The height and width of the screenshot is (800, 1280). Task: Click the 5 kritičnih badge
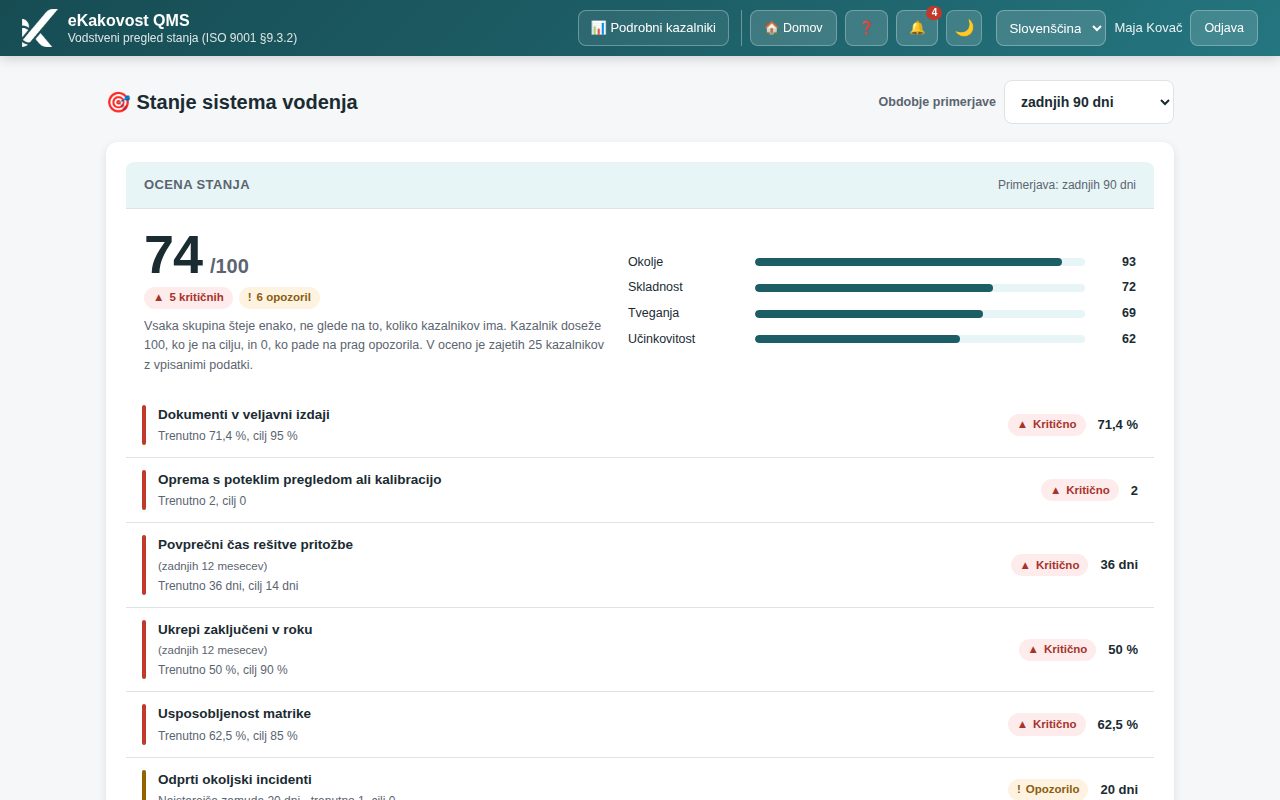coord(188,297)
